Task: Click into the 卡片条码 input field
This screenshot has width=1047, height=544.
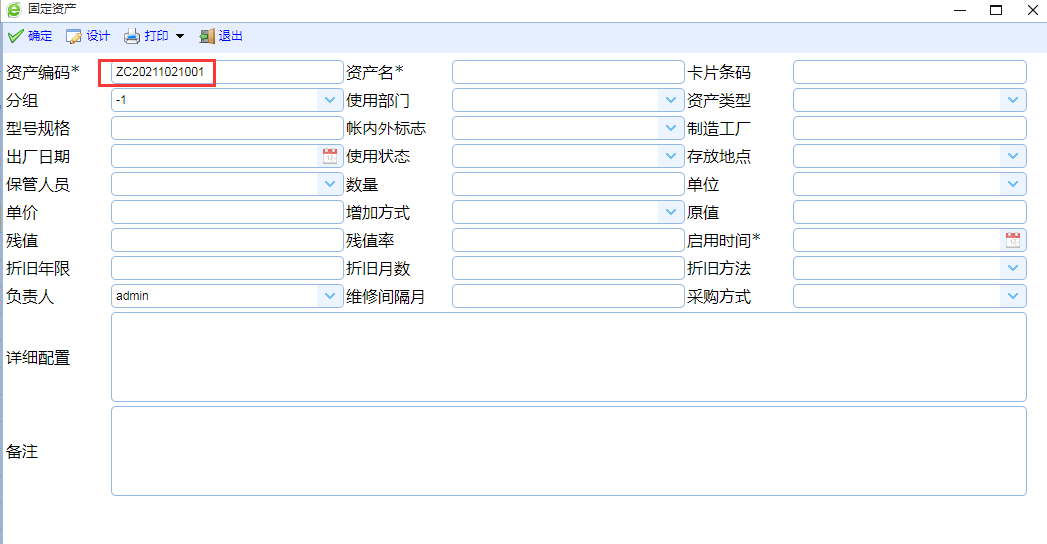Action: [909, 72]
